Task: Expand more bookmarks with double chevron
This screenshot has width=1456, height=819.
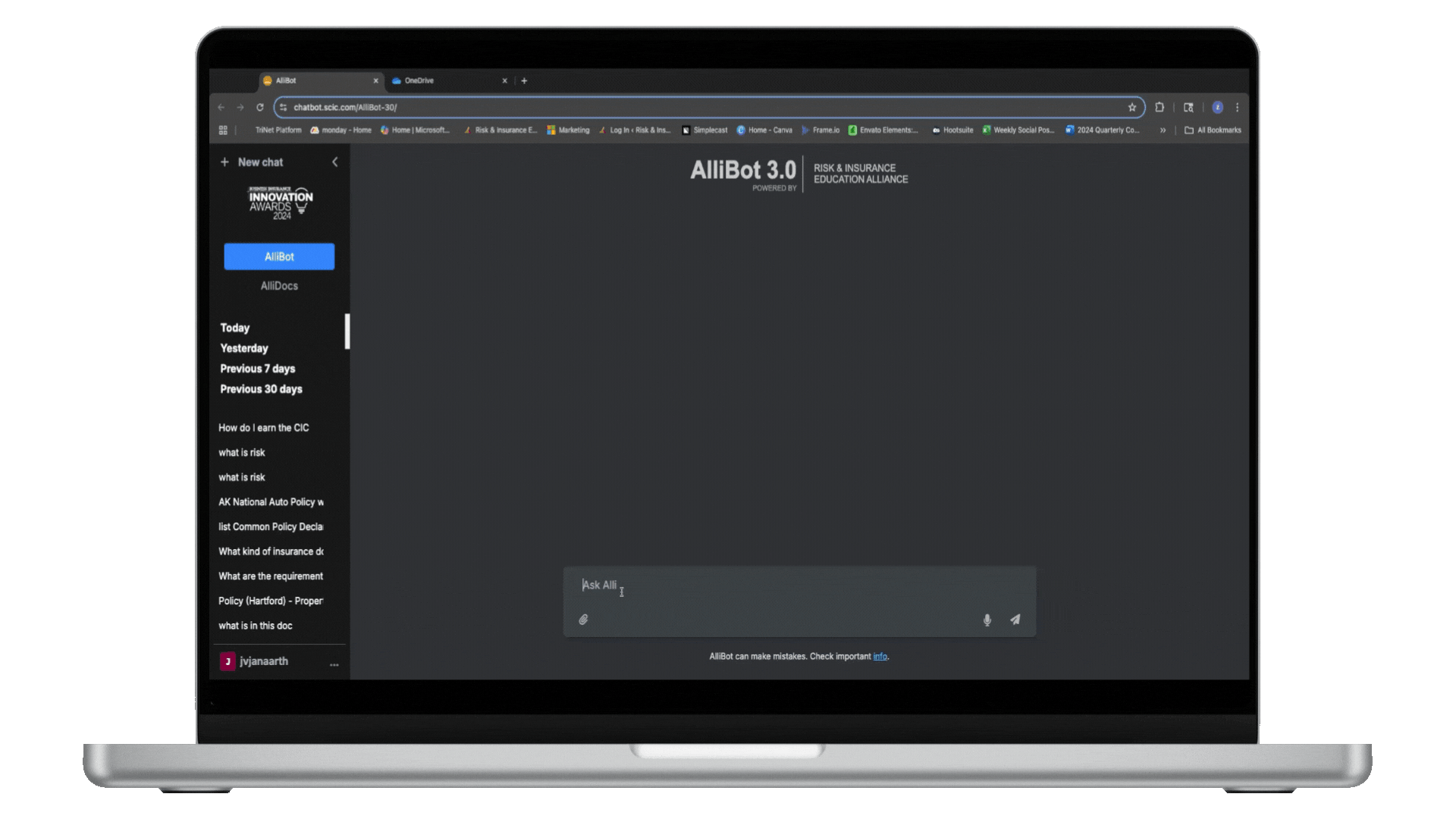Action: [x=1163, y=130]
